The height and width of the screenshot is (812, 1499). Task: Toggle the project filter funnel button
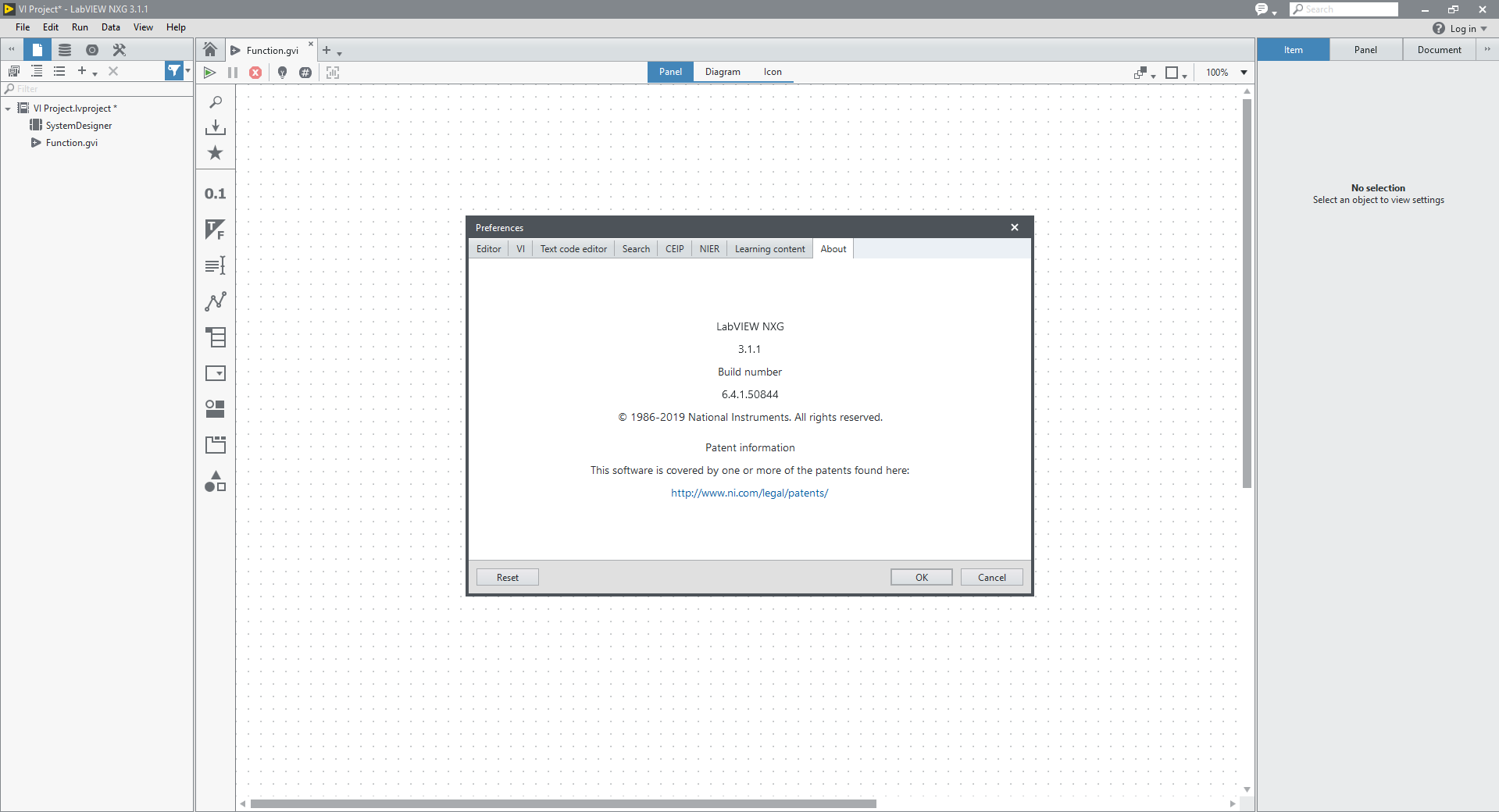(x=173, y=71)
